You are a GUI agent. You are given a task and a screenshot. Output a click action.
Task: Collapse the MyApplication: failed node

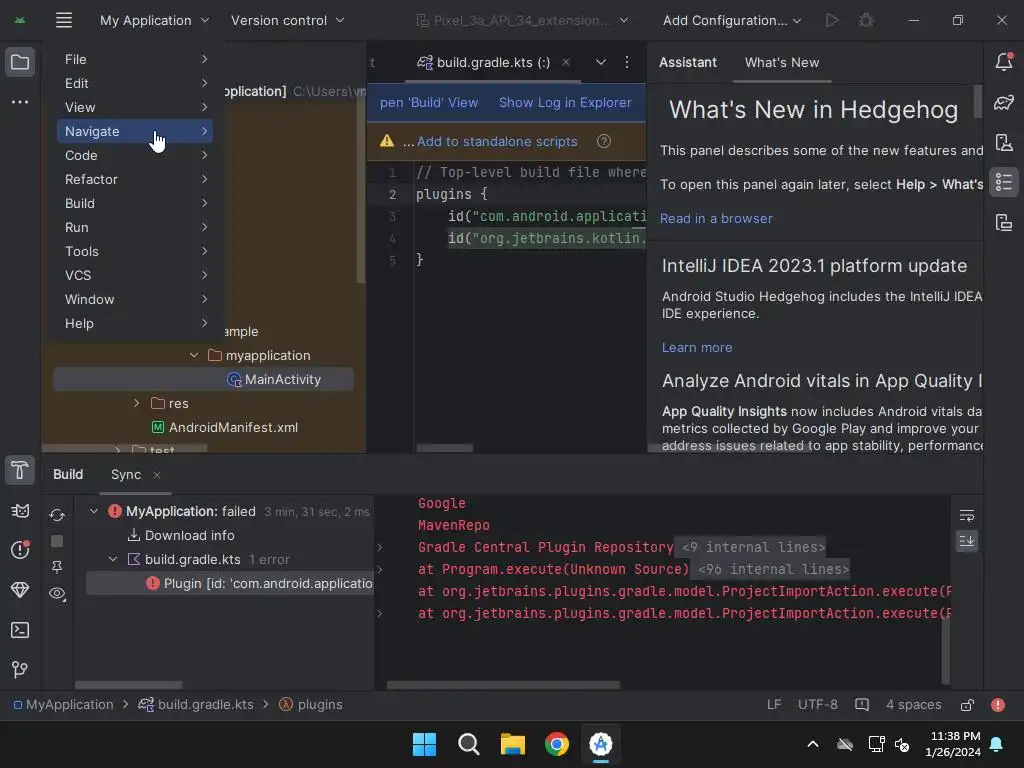(x=94, y=511)
